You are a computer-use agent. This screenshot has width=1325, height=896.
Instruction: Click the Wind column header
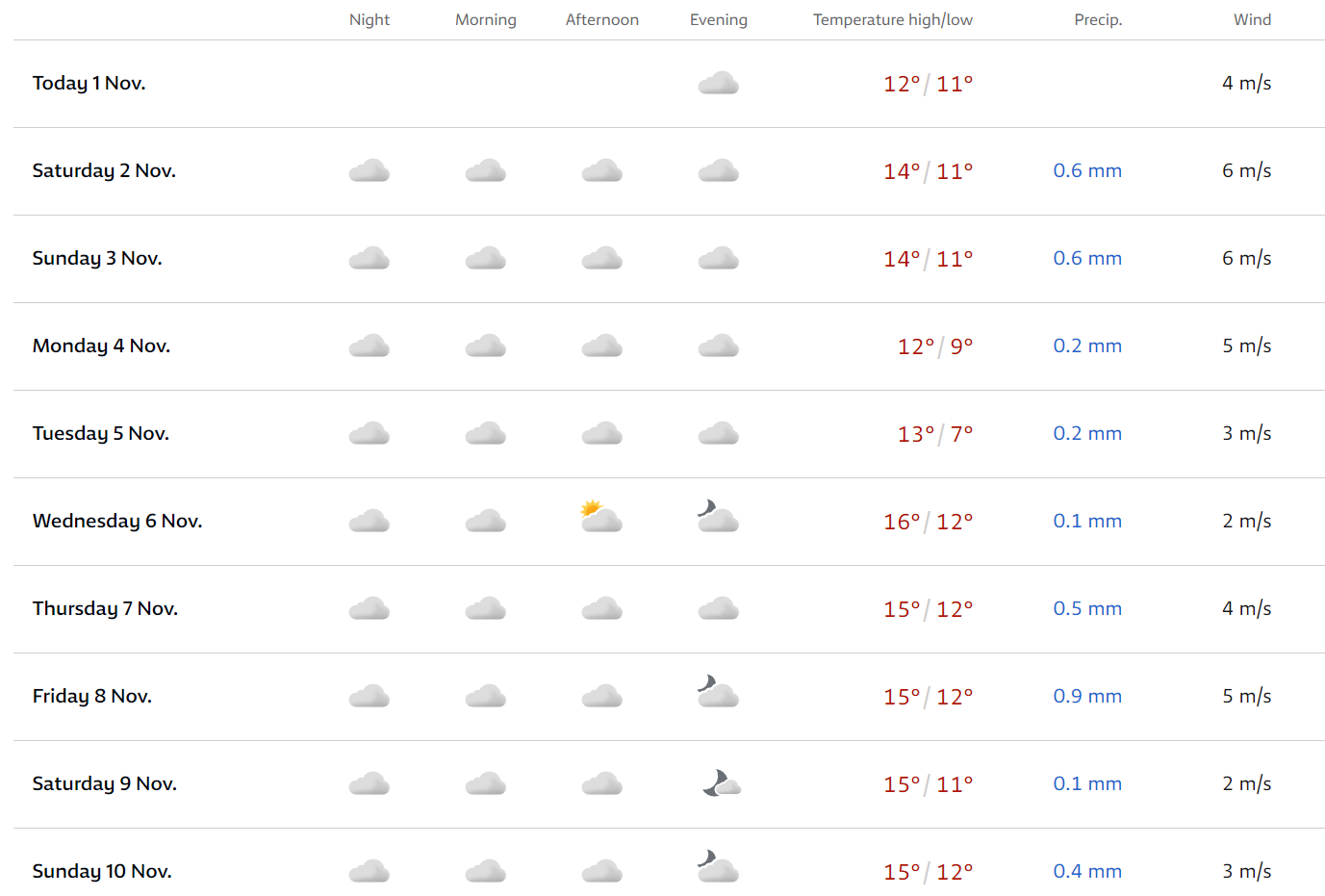tap(1252, 20)
